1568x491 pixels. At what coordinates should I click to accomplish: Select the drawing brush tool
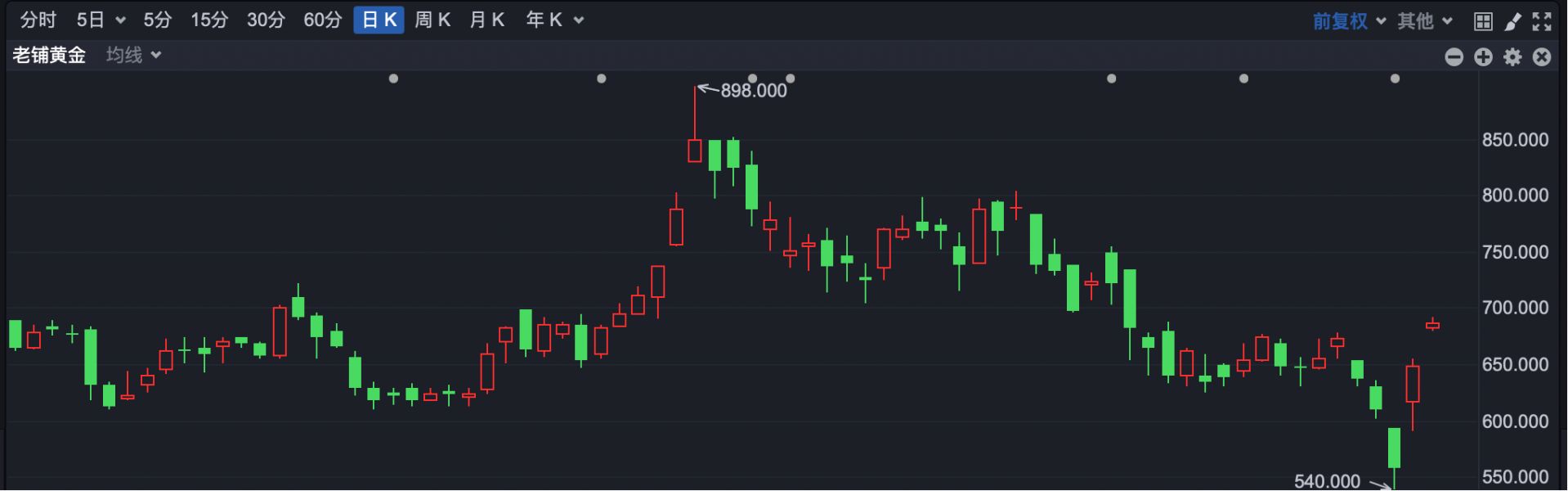click(1512, 21)
